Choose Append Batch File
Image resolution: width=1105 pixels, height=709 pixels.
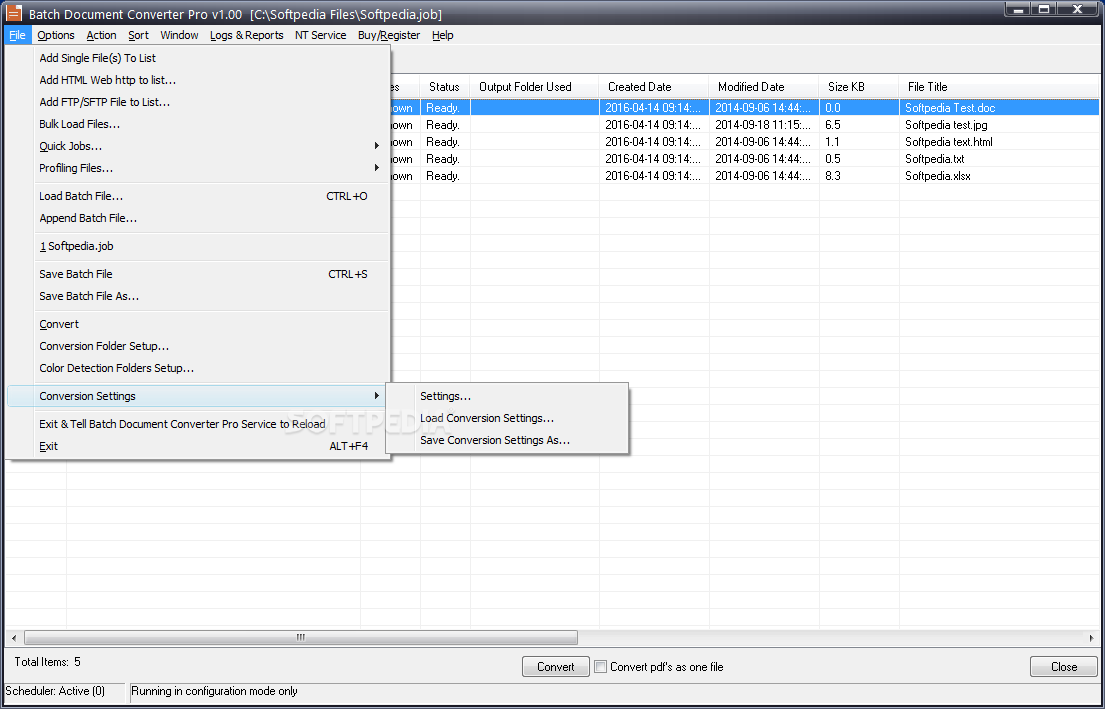pyautogui.click(x=197, y=218)
